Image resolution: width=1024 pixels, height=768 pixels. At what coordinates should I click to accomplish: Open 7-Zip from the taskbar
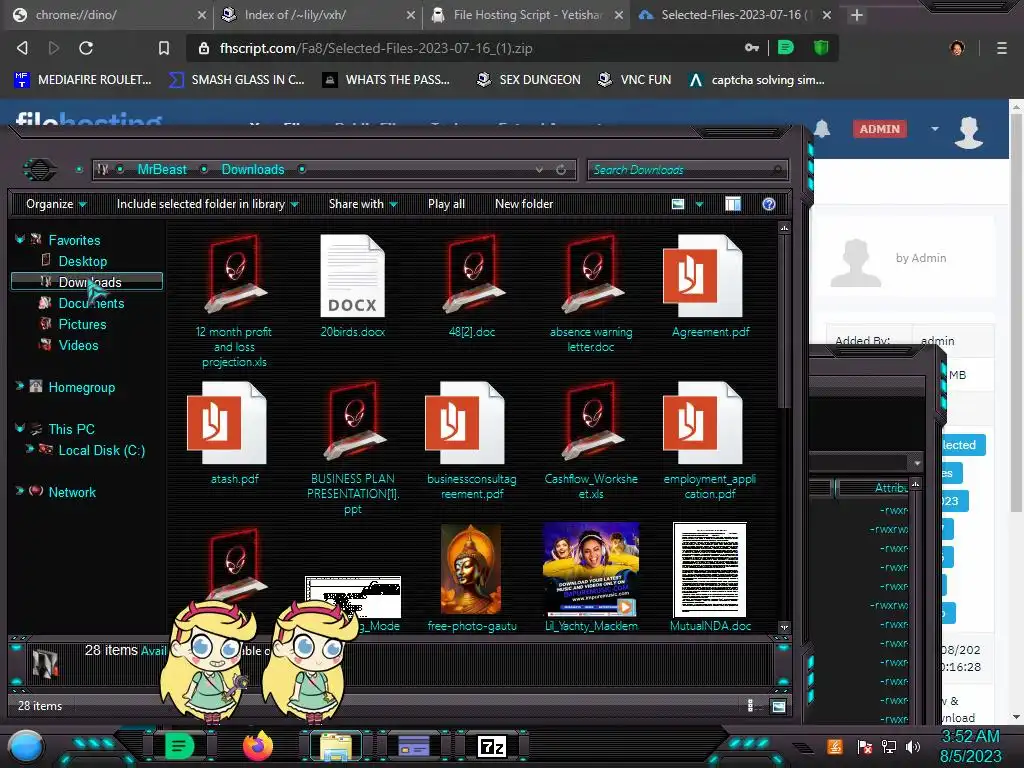(492, 746)
